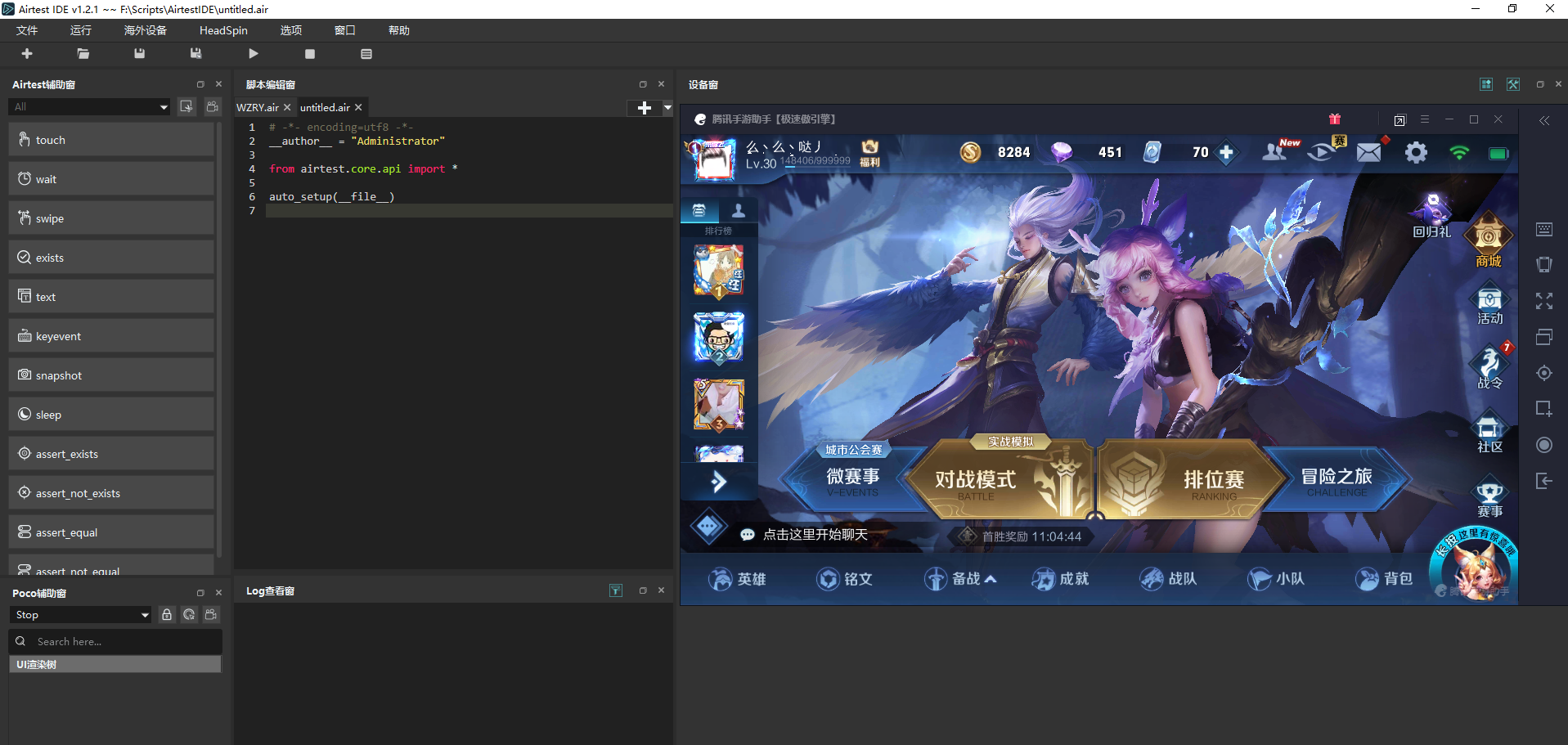Click the emulator record circle icon

tap(1544, 445)
